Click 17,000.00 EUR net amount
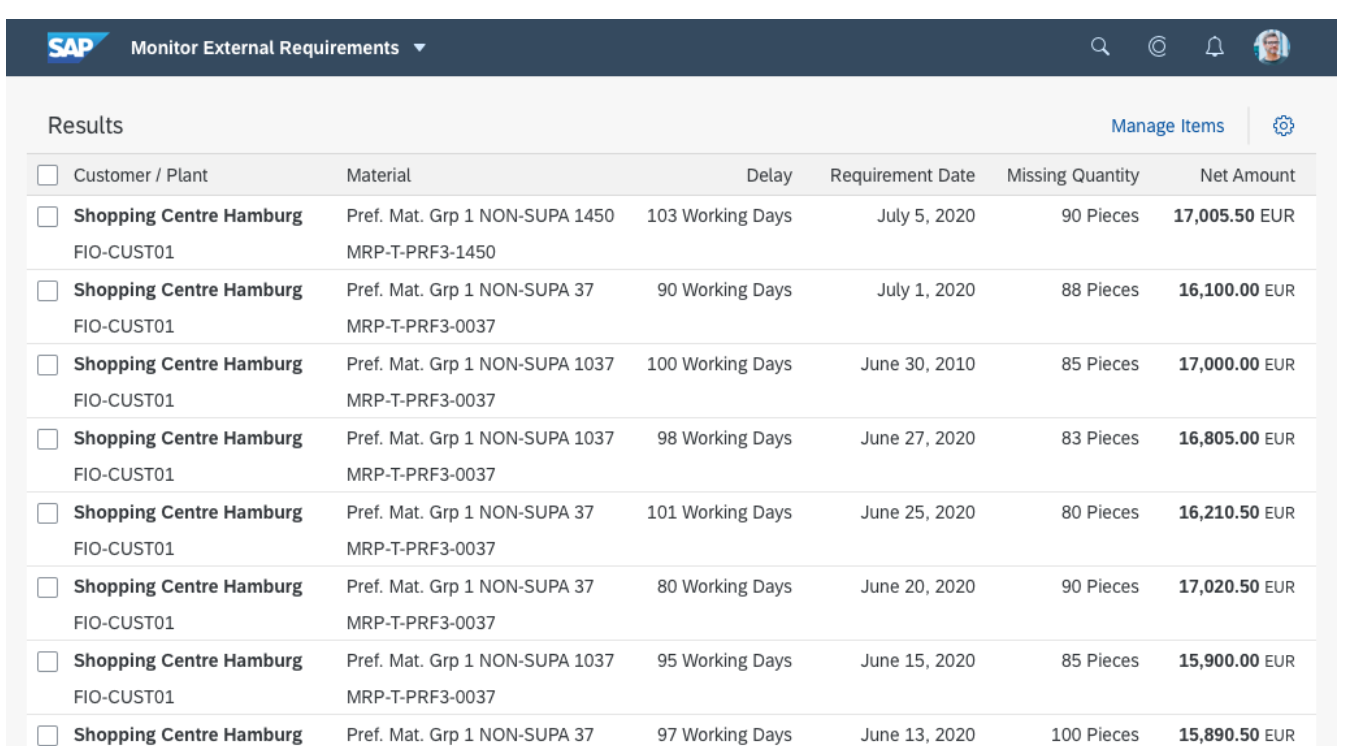 (1236, 363)
